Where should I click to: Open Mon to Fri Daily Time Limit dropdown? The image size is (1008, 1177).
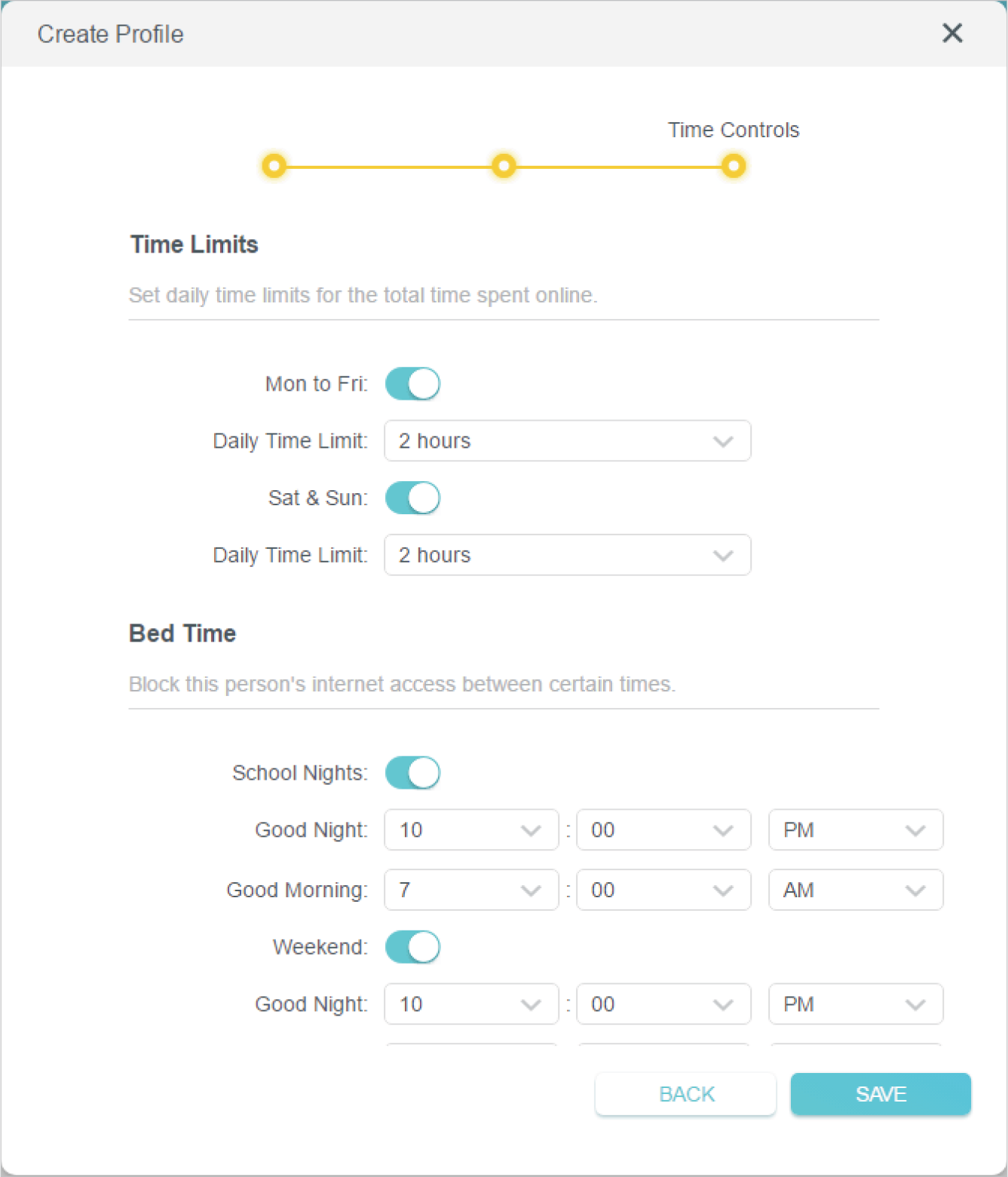(567, 441)
